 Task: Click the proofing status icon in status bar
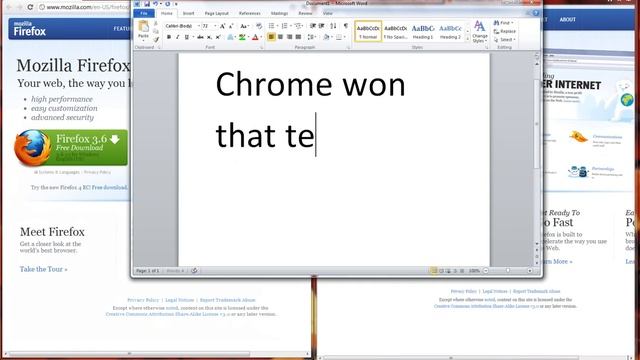194,271
